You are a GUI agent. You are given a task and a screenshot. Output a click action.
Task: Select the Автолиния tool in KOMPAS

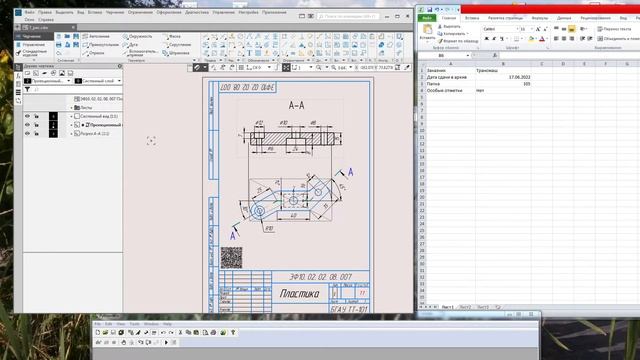click(96, 36)
